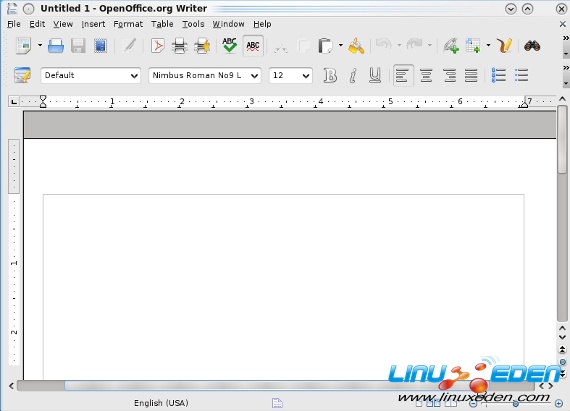Image resolution: width=570 pixels, height=411 pixels.
Task: Open the View menu
Action: click(63, 24)
